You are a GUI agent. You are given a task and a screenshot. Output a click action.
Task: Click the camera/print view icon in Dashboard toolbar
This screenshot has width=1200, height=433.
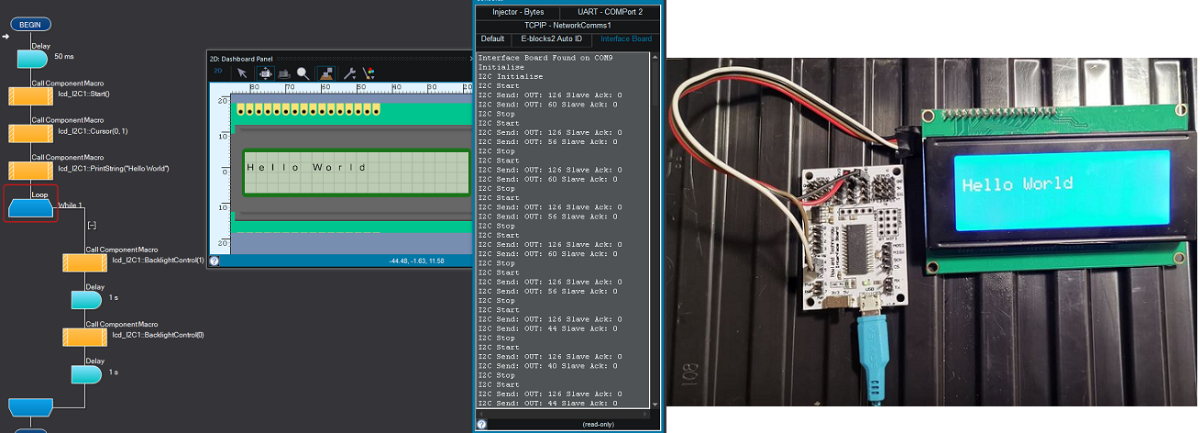tap(283, 73)
